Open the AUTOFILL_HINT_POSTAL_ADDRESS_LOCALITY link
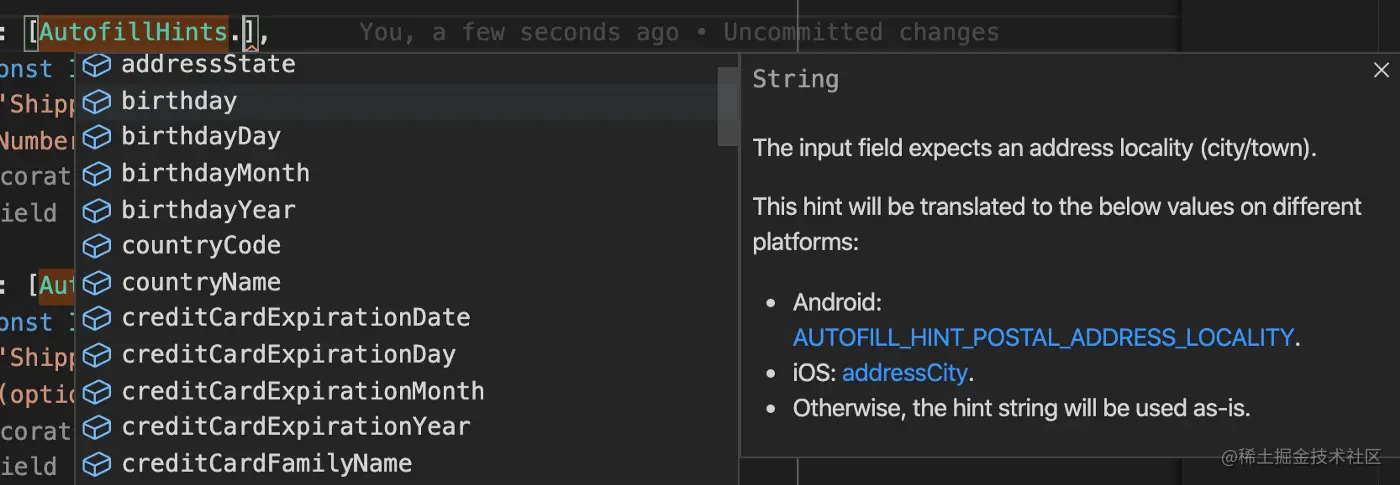This screenshot has width=1400, height=485. [1043, 338]
